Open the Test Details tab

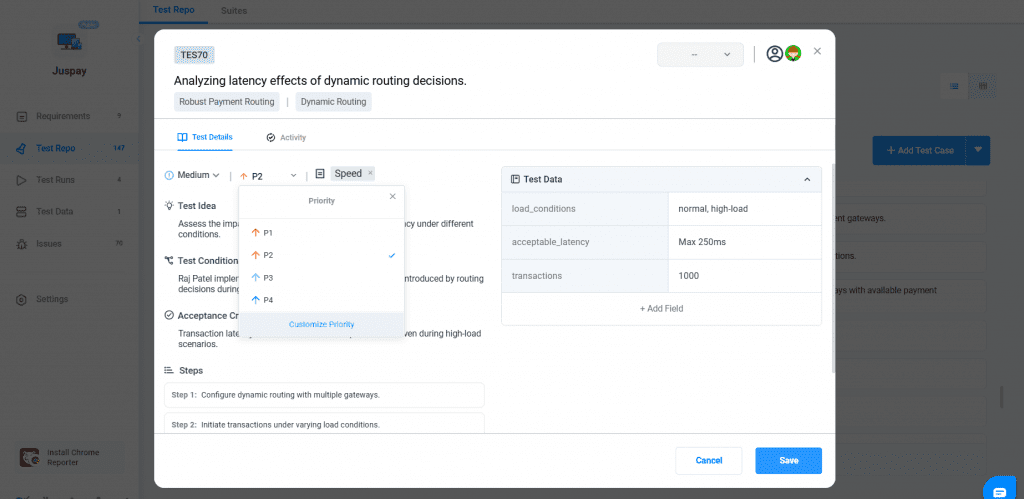[205, 137]
